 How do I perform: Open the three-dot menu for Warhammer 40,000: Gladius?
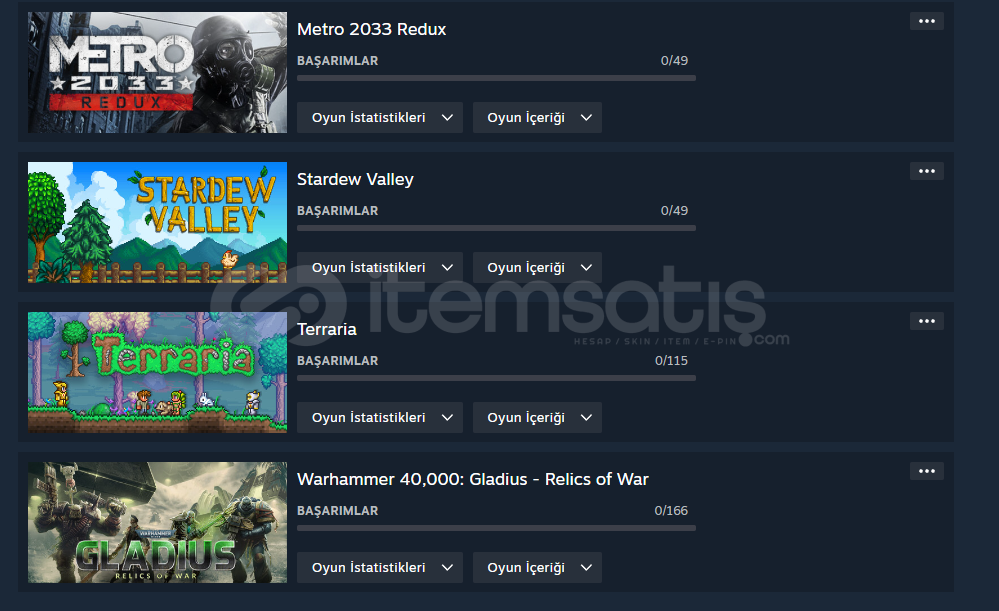[926, 471]
